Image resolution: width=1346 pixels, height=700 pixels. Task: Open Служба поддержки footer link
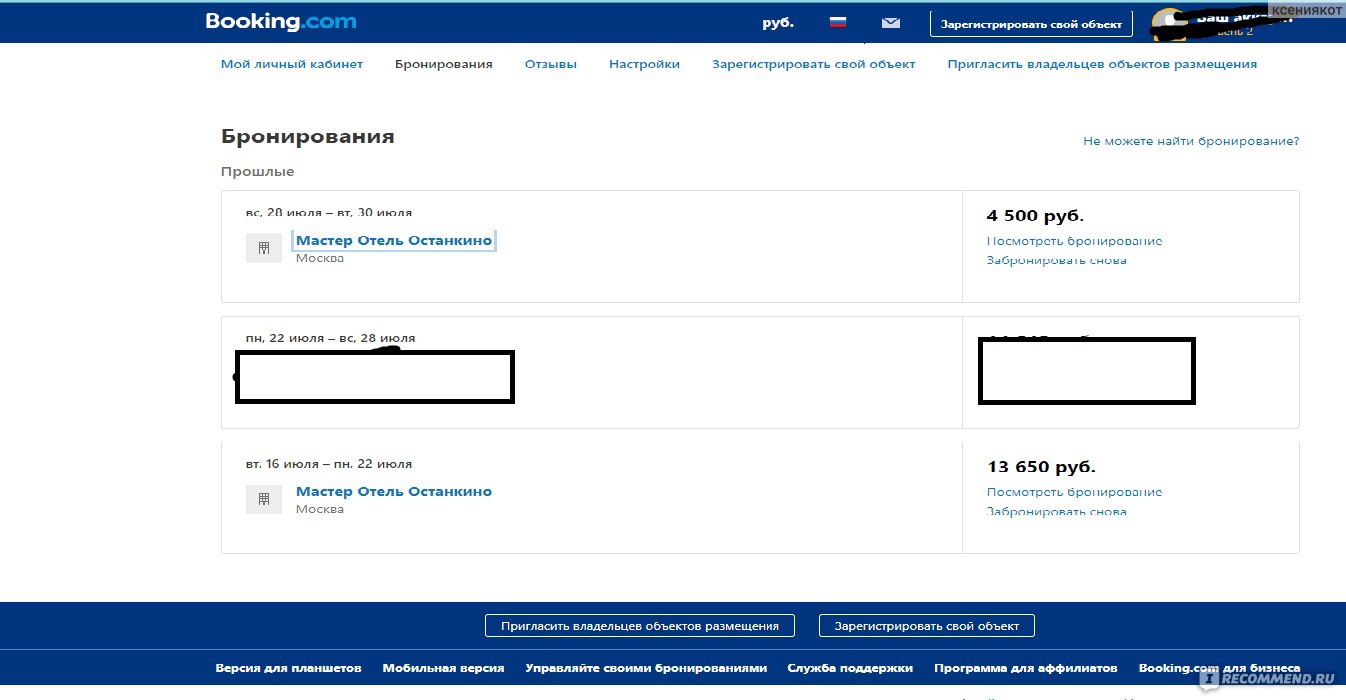point(850,668)
